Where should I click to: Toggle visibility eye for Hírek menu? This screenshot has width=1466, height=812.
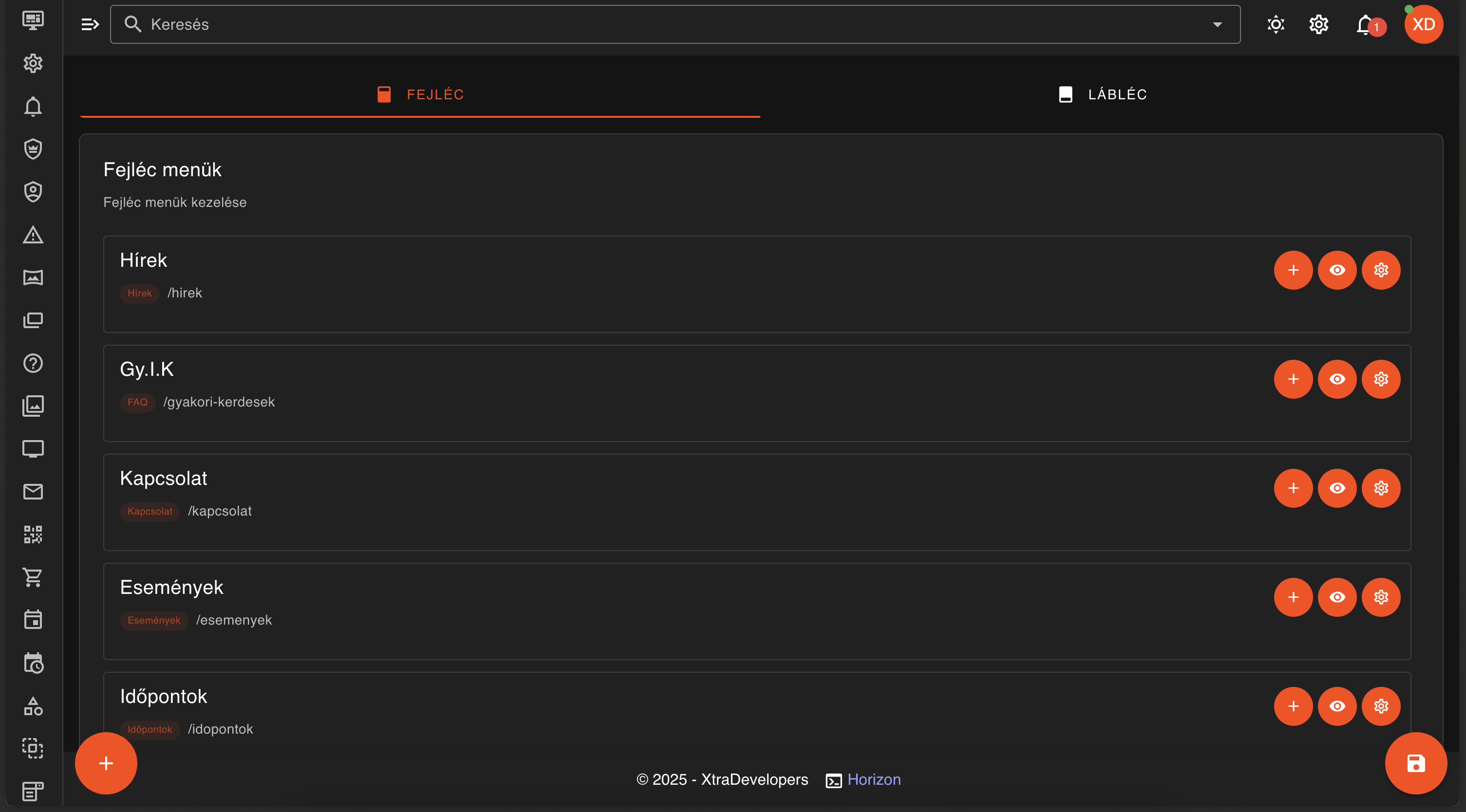click(x=1337, y=270)
